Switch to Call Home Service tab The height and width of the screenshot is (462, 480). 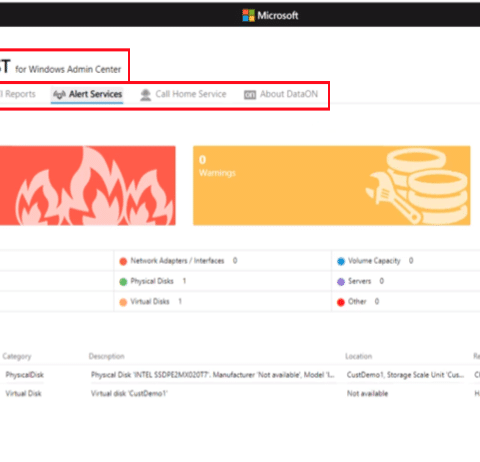[183, 94]
